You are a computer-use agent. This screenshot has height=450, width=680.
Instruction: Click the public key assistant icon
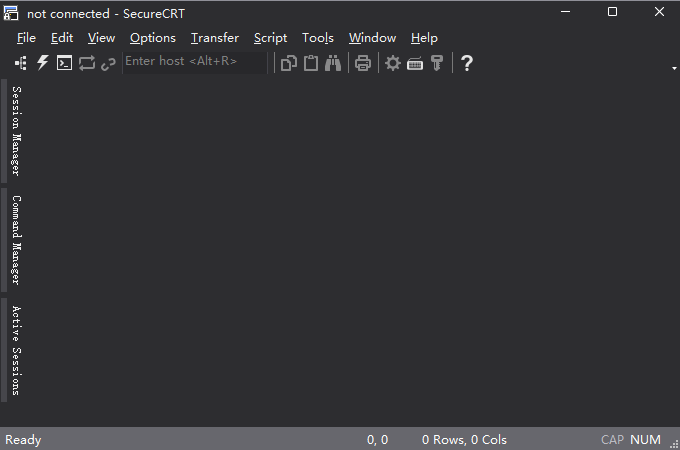[437, 63]
